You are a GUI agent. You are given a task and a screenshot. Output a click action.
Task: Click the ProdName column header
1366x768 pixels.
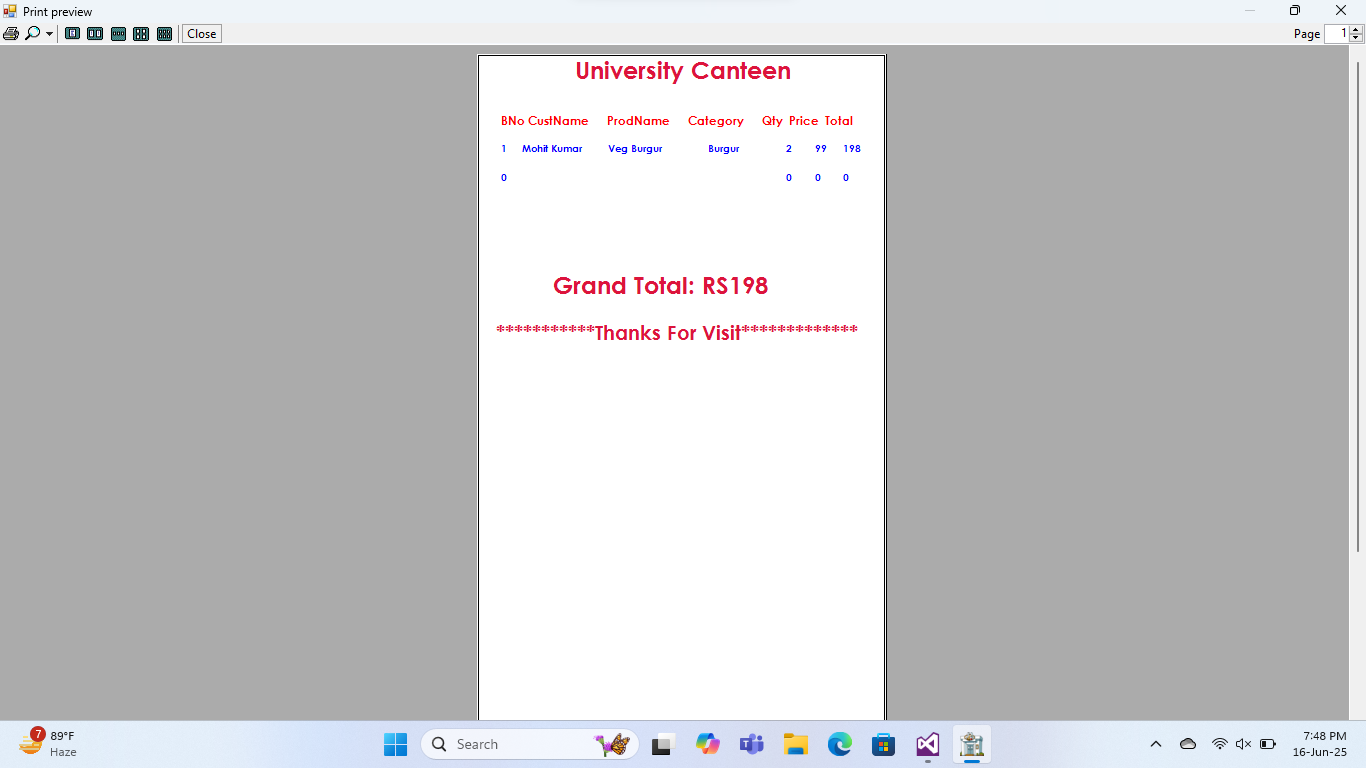[638, 121]
